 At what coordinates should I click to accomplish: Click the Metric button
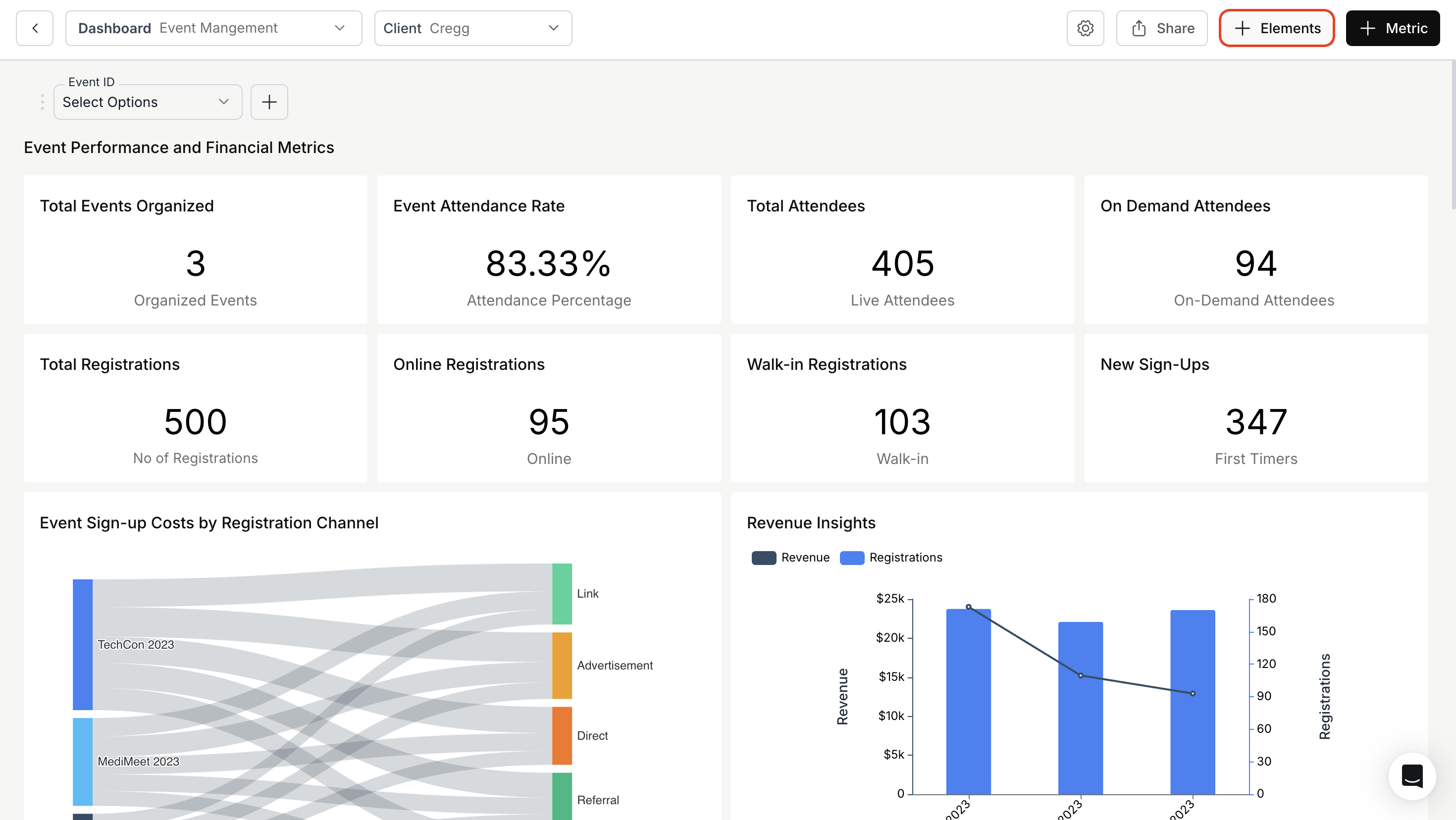tap(1392, 28)
